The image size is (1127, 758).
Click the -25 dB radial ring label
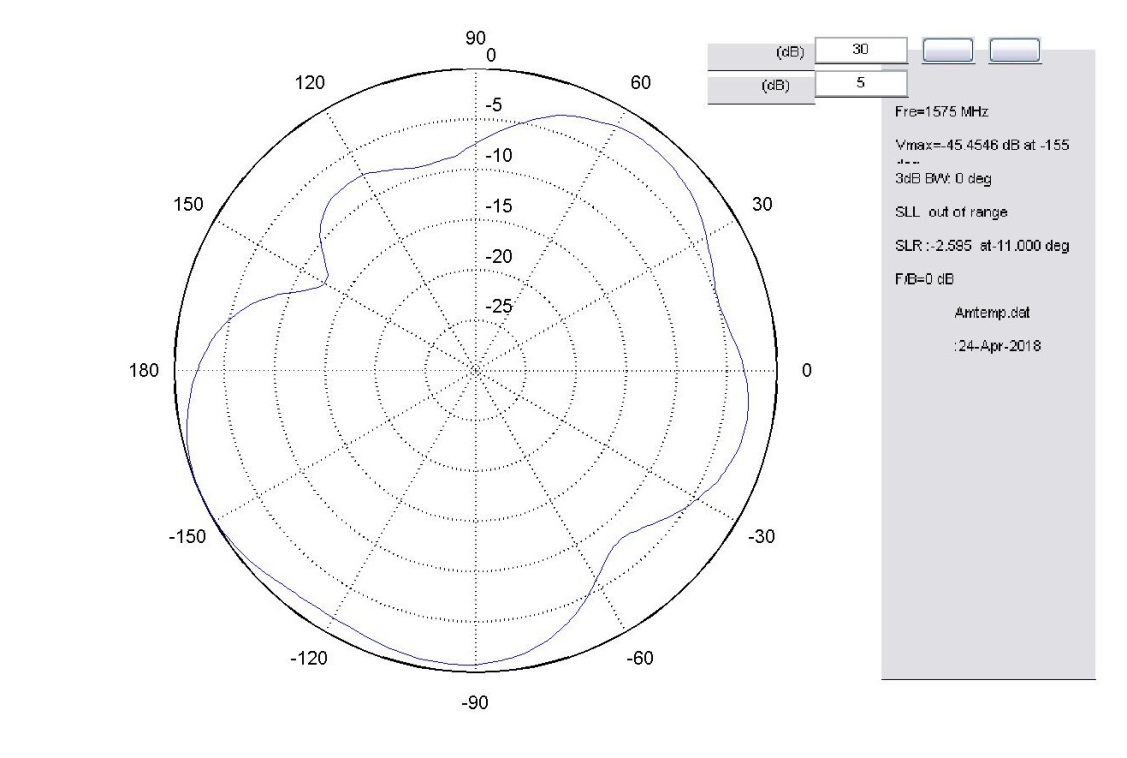(x=497, y=307)
